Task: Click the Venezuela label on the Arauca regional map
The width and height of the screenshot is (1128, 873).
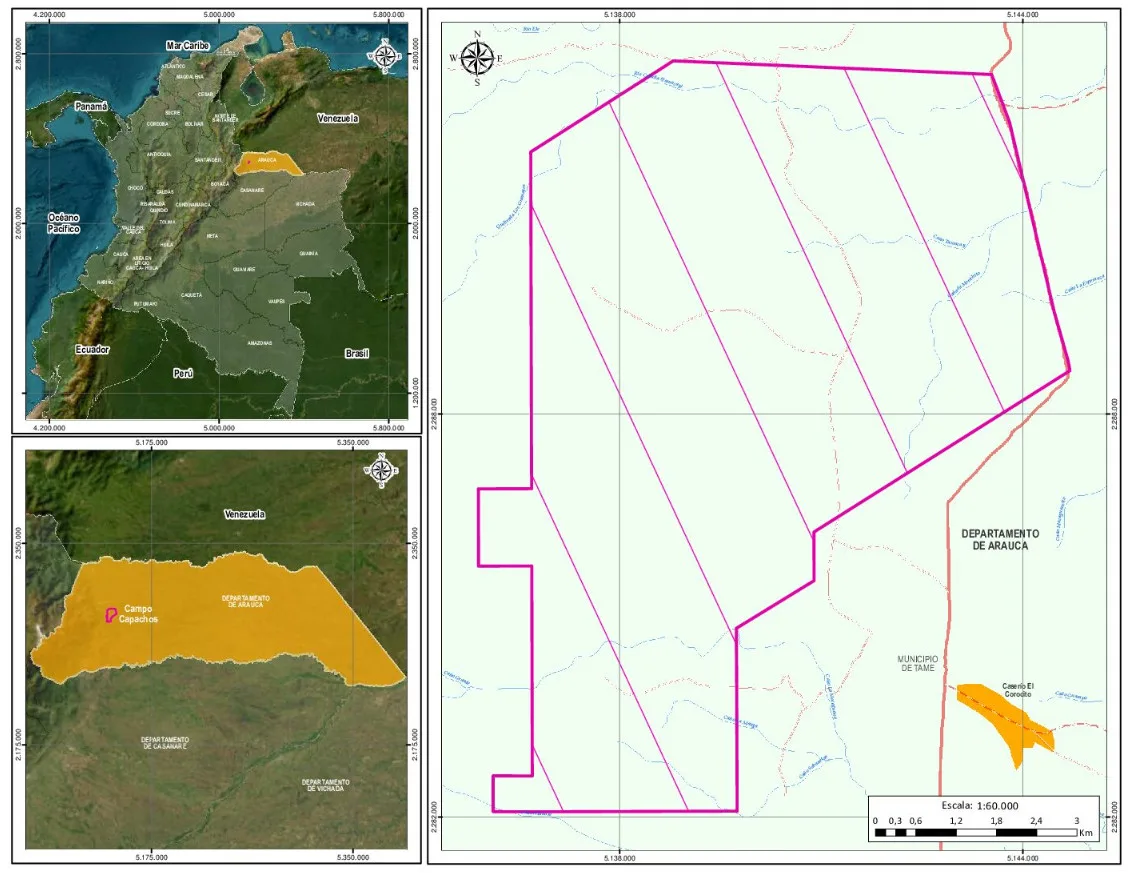Action: [245, 514]
